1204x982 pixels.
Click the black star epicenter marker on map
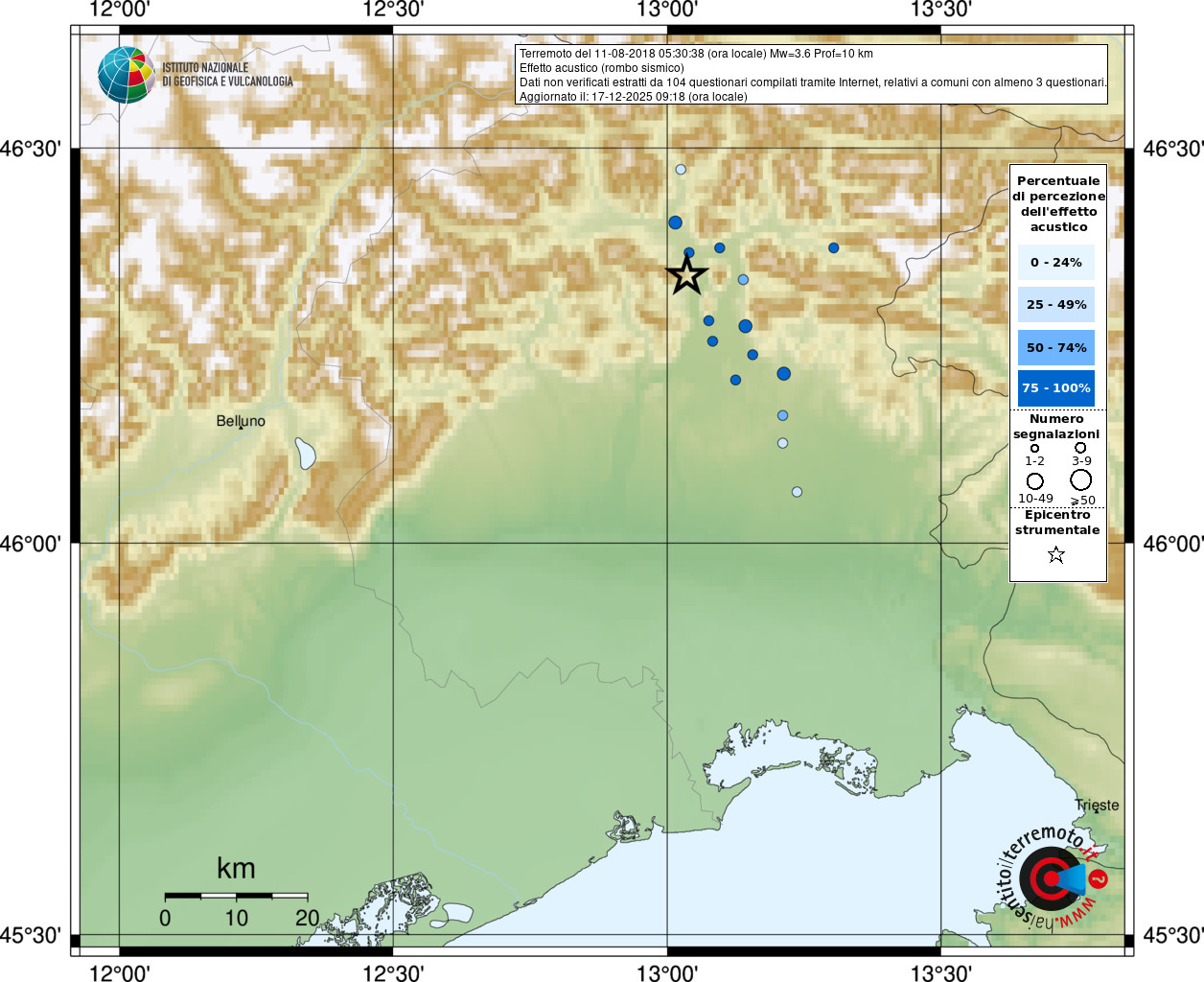pyautogui.click(x=686, y=275)
